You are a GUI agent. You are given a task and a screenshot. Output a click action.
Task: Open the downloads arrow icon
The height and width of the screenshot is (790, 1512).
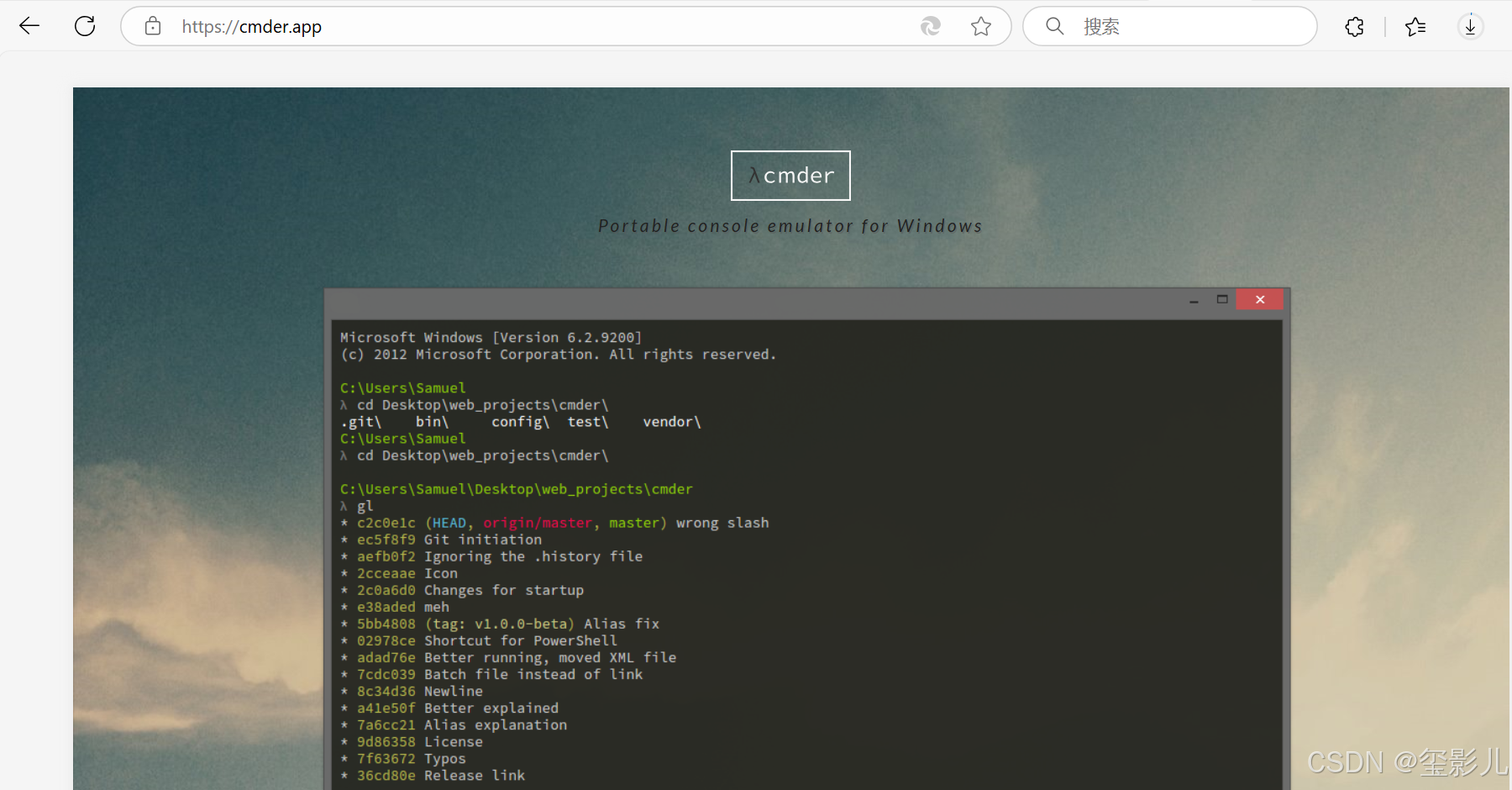pyautogui.click(x=1470, y=27)
